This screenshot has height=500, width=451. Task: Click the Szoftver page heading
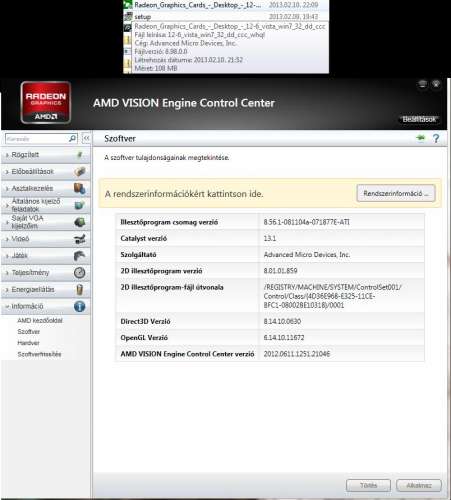point(120,139)
